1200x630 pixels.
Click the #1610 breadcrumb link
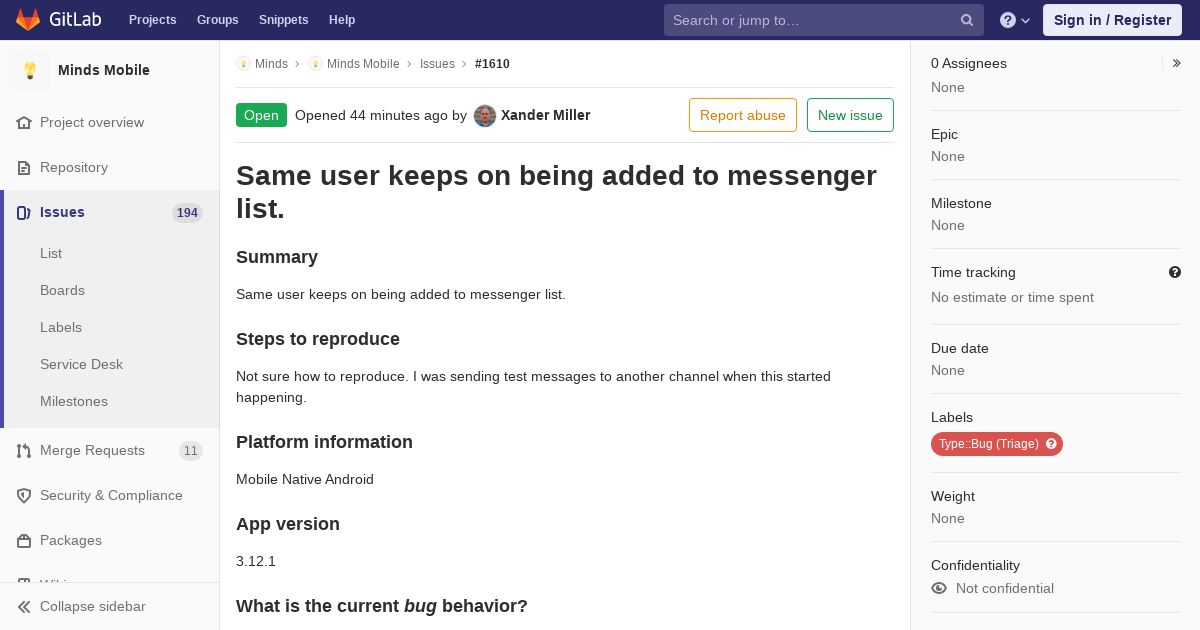(492, 63)
